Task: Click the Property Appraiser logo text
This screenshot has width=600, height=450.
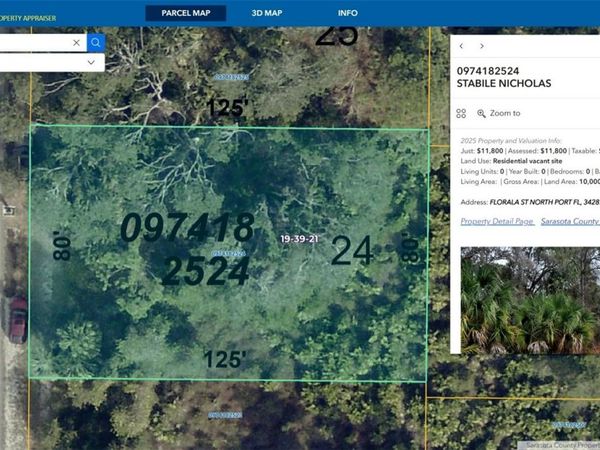Action: click(28, 18)
